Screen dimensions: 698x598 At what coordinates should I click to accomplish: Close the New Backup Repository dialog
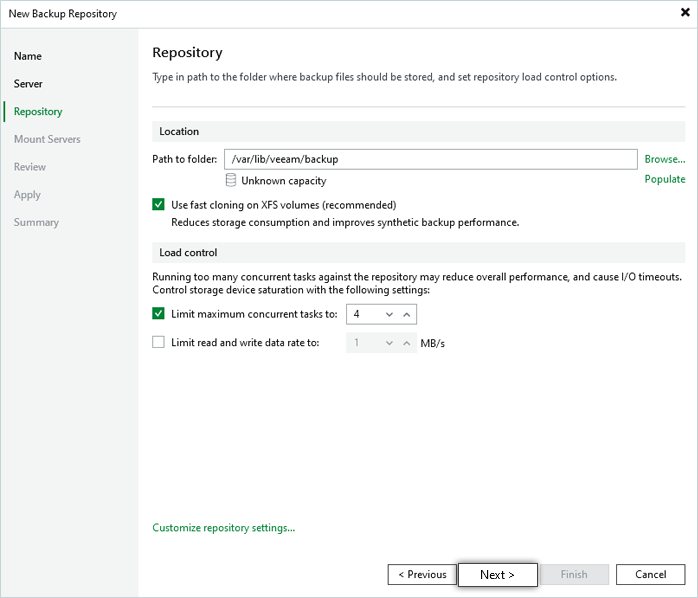[x=684, y=13]
